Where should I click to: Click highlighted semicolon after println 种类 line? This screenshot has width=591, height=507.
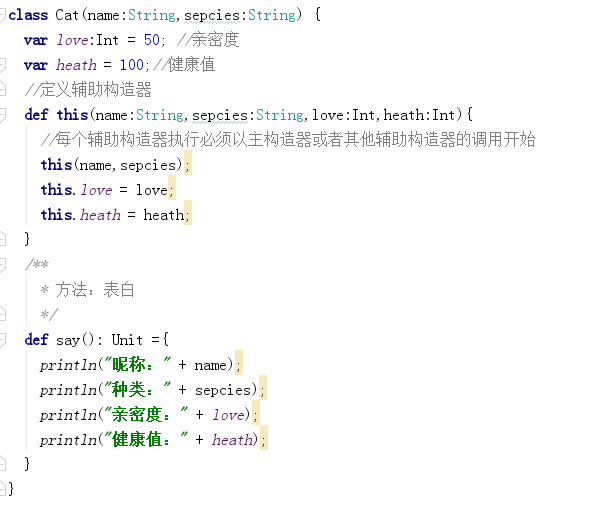tap(263, 388)
